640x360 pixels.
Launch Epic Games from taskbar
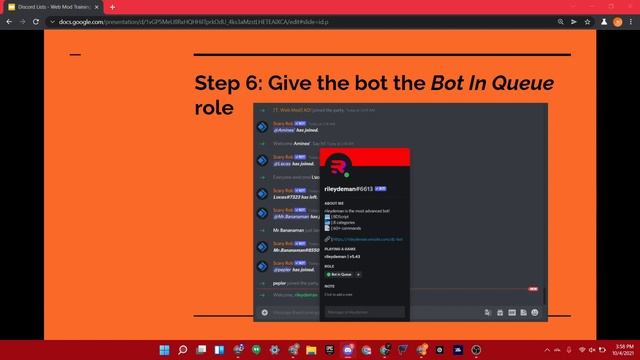coord(330,350)
